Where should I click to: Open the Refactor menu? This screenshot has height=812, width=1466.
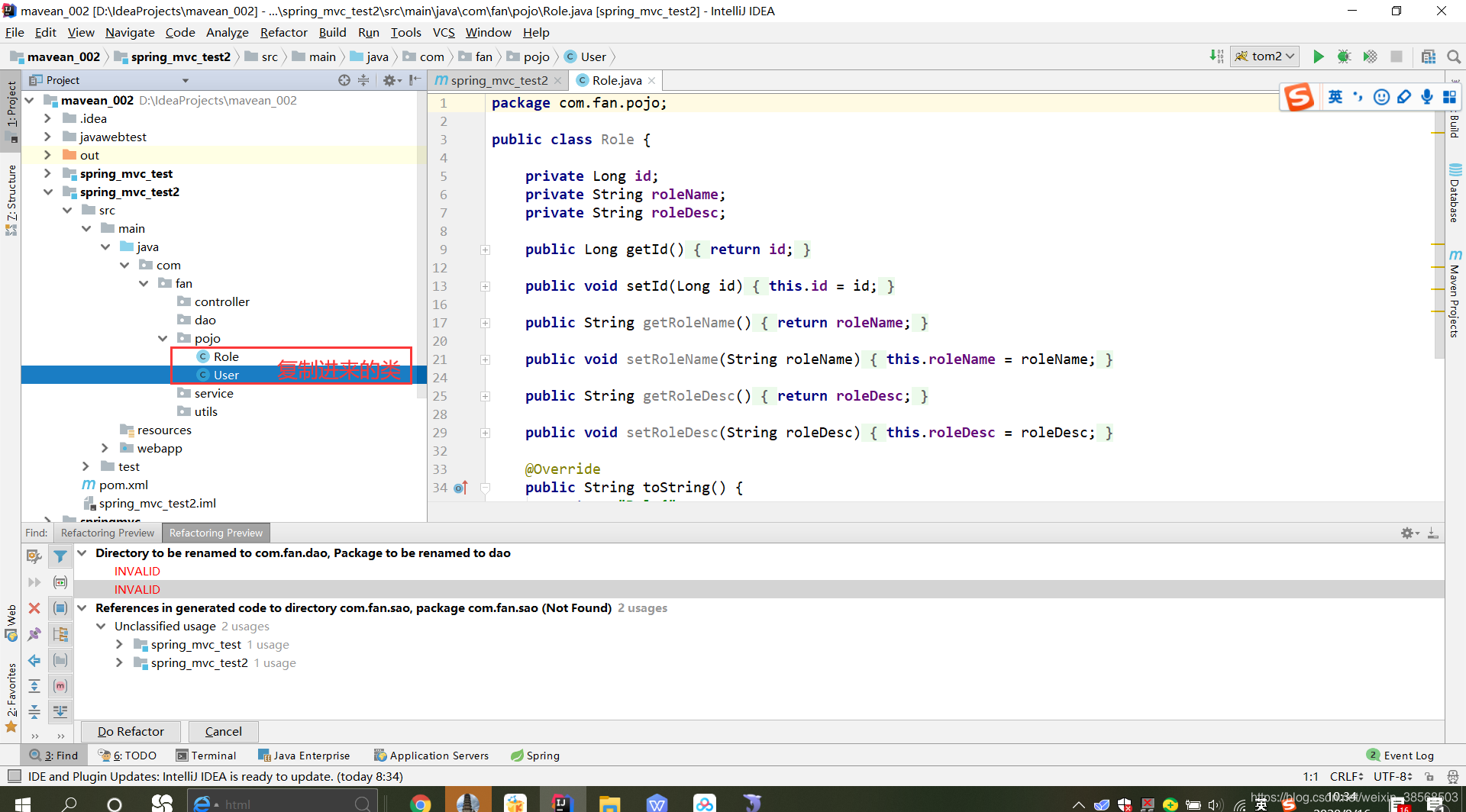pyautogui.click(x=283, y=32)
